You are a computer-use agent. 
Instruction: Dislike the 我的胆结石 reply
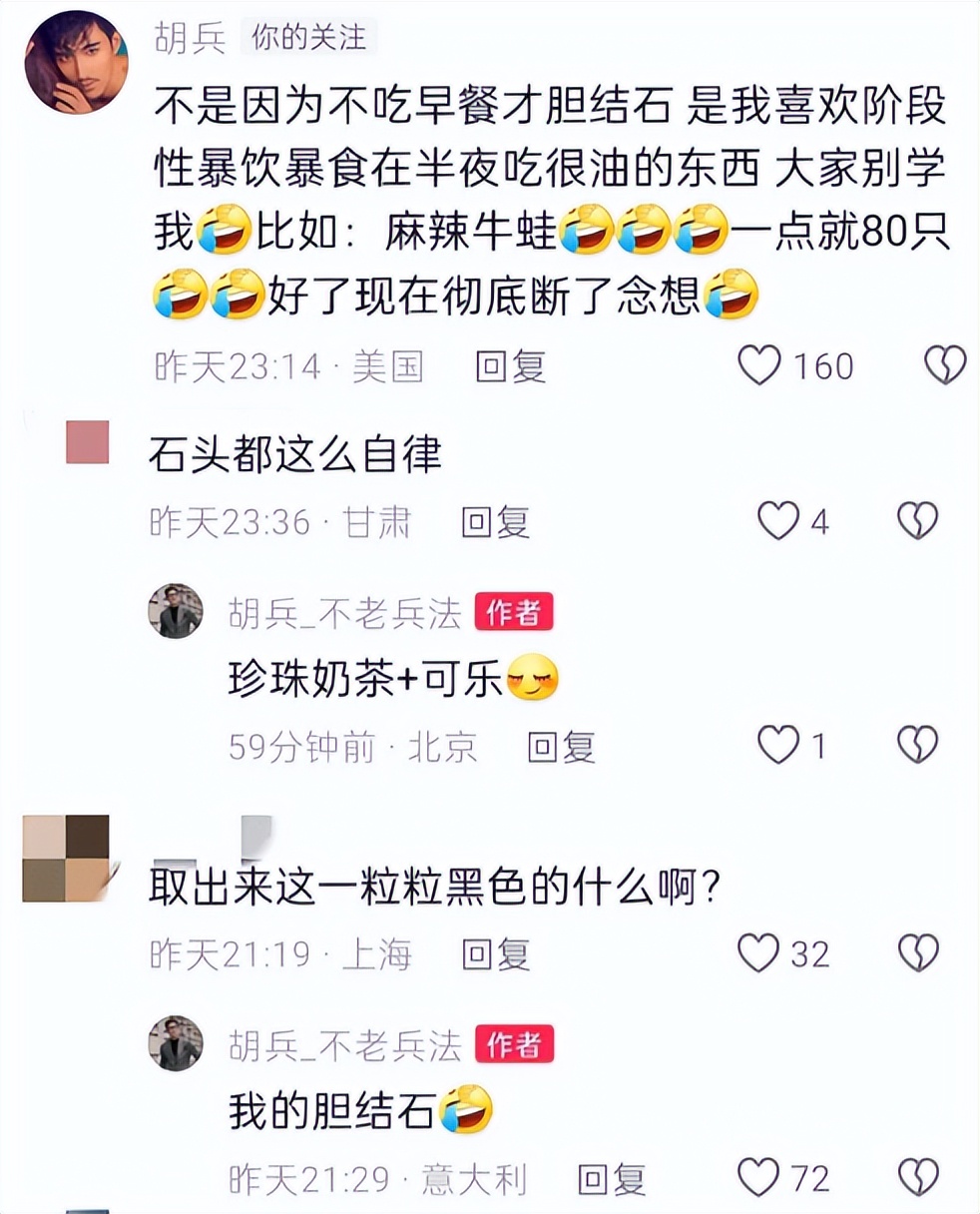[917, 1178]
